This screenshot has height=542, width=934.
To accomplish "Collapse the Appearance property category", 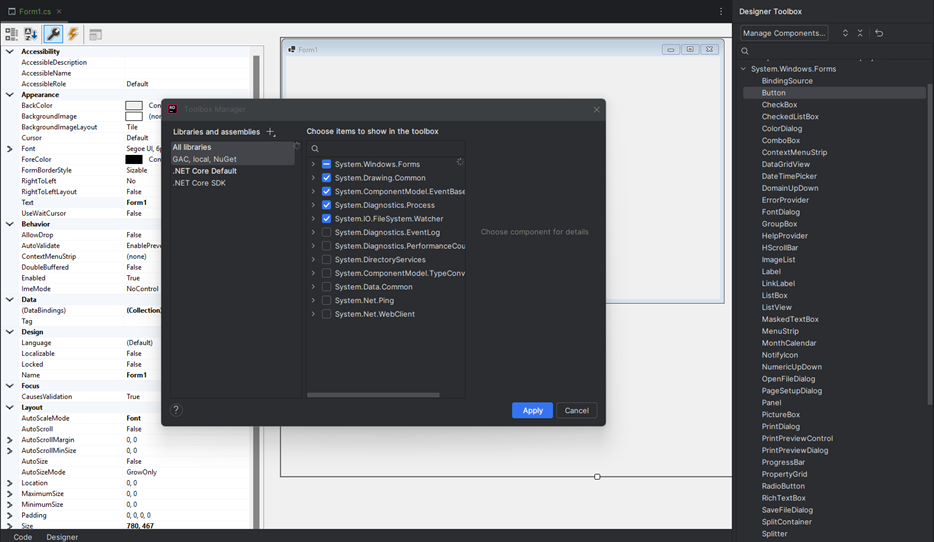I will [x=10, y=95].
